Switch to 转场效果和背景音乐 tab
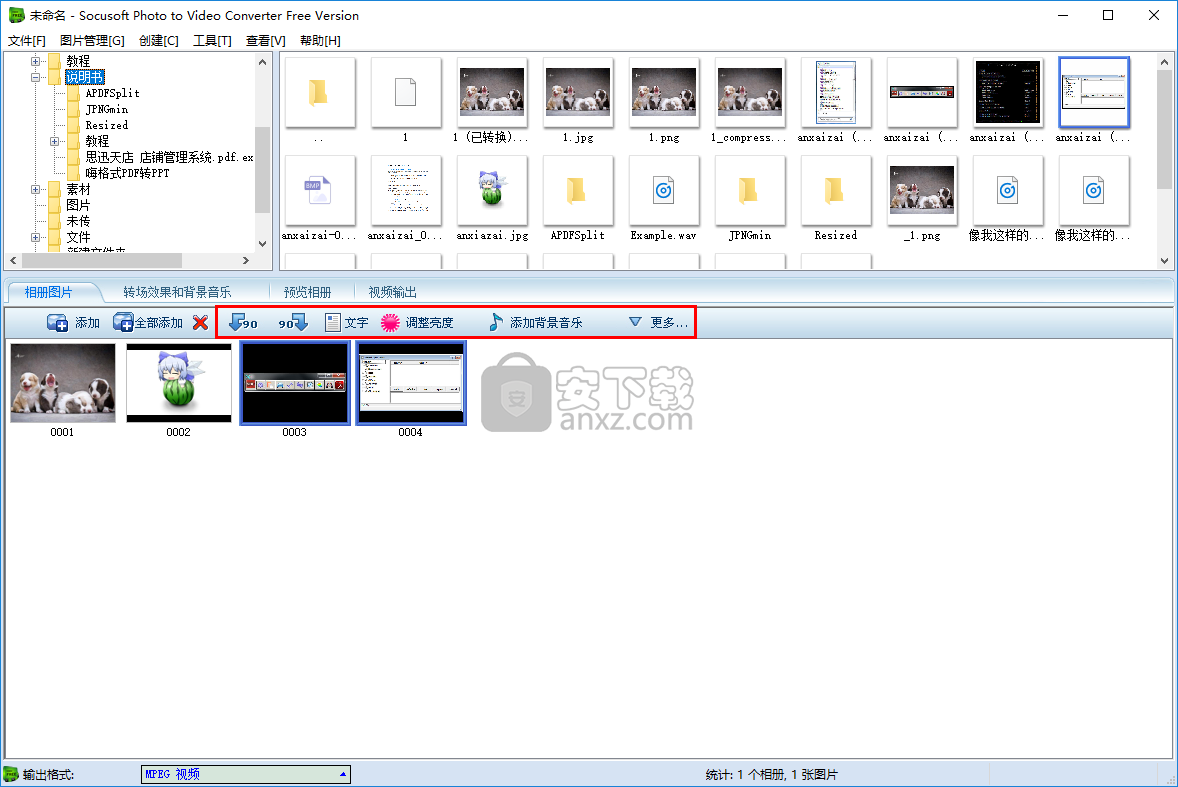 (177, 292)
